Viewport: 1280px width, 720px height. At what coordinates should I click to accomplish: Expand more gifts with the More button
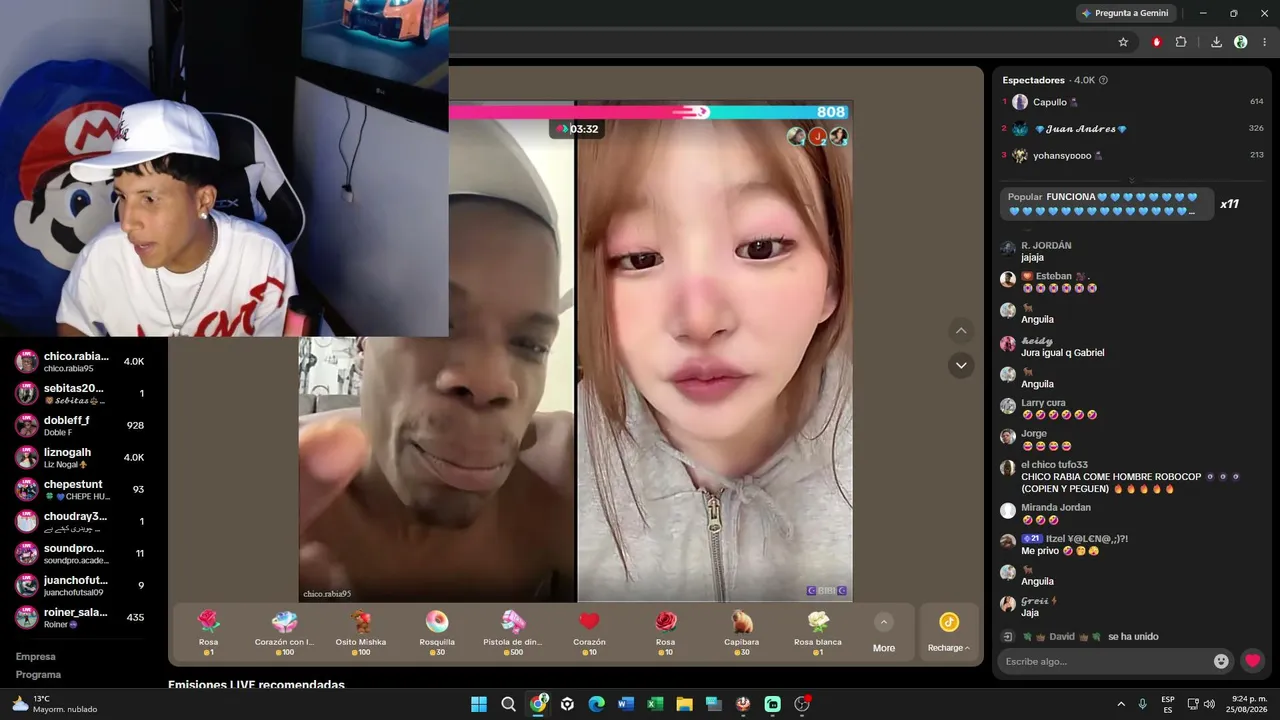pyautogui.click(x=884, y=633)
